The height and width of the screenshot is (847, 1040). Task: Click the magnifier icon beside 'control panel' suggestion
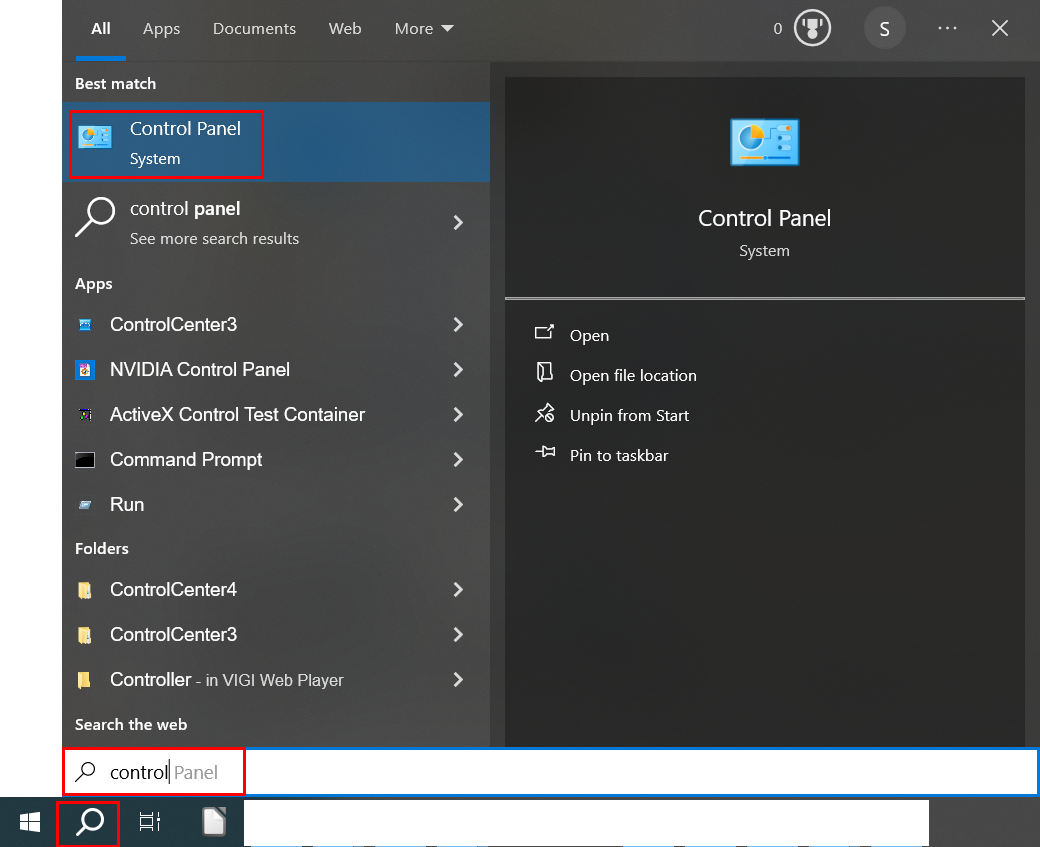(95, 216)
